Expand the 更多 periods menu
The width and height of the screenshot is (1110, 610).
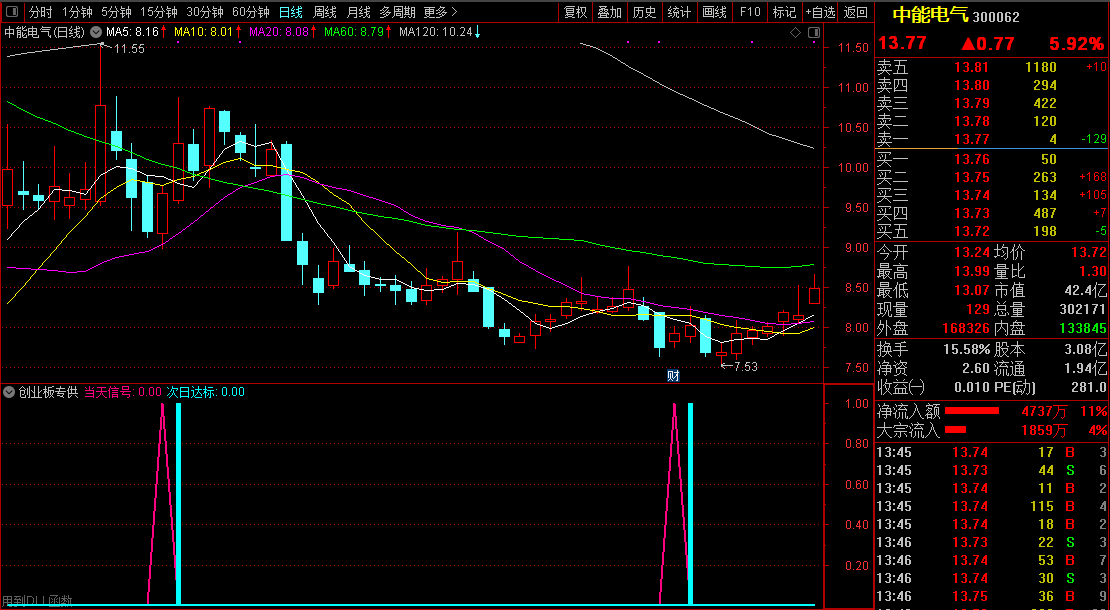point(440,12)
